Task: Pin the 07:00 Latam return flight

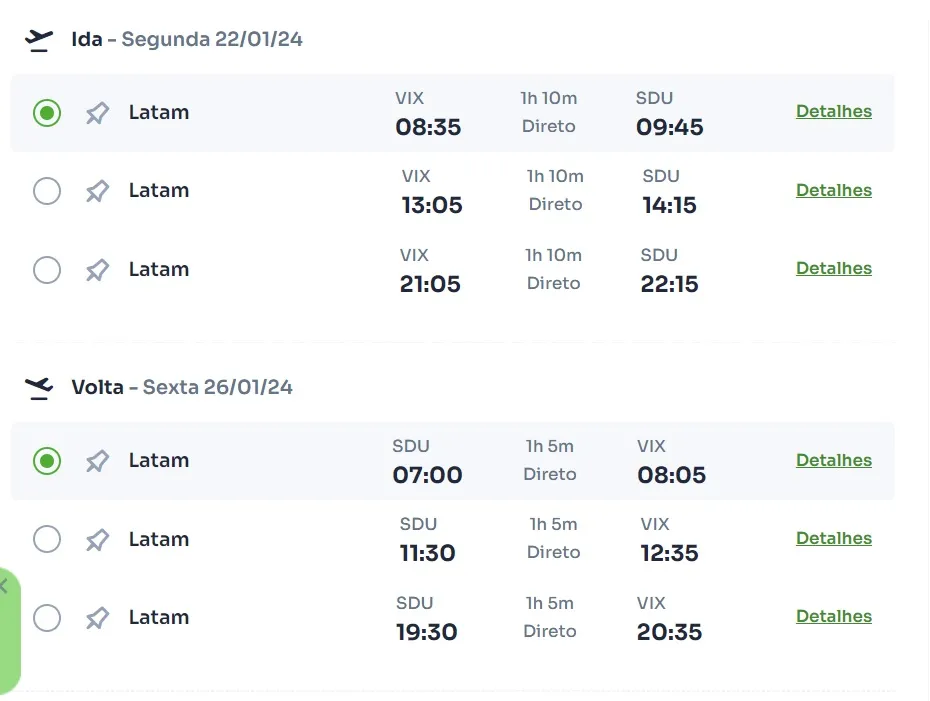Action: [97, 461]
